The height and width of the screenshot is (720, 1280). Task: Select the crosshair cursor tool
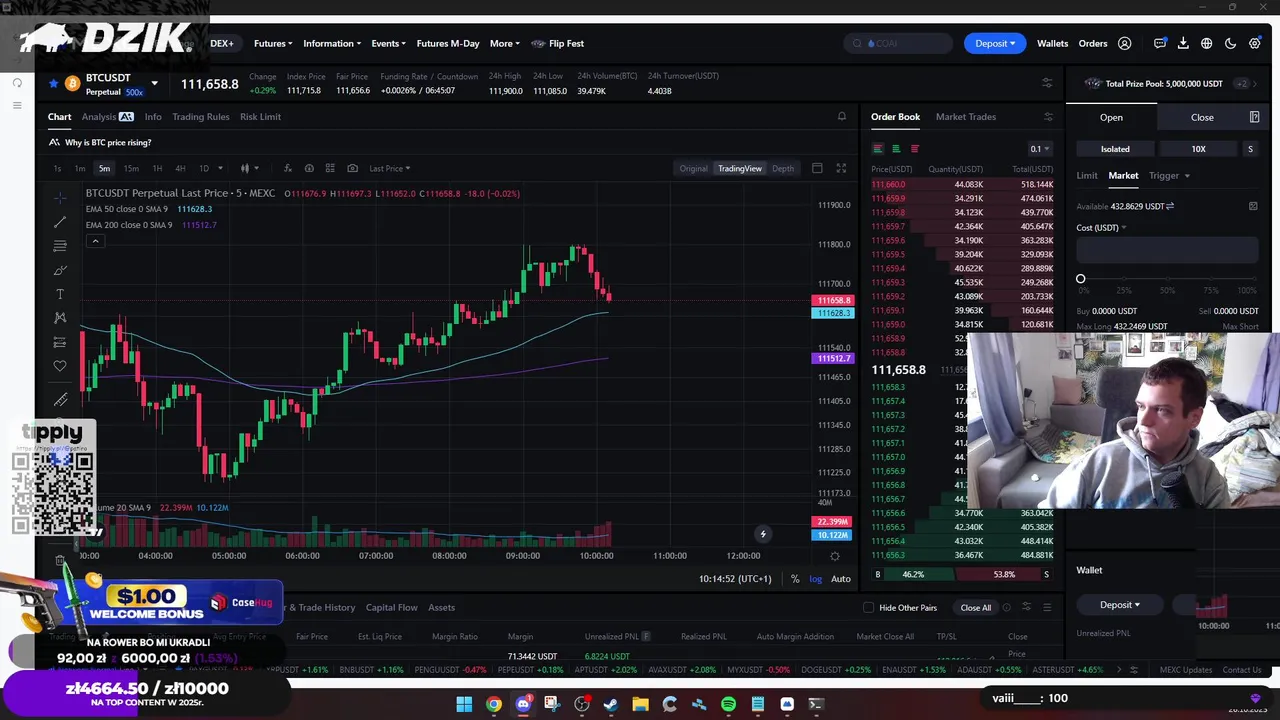[x=60, y=199]
